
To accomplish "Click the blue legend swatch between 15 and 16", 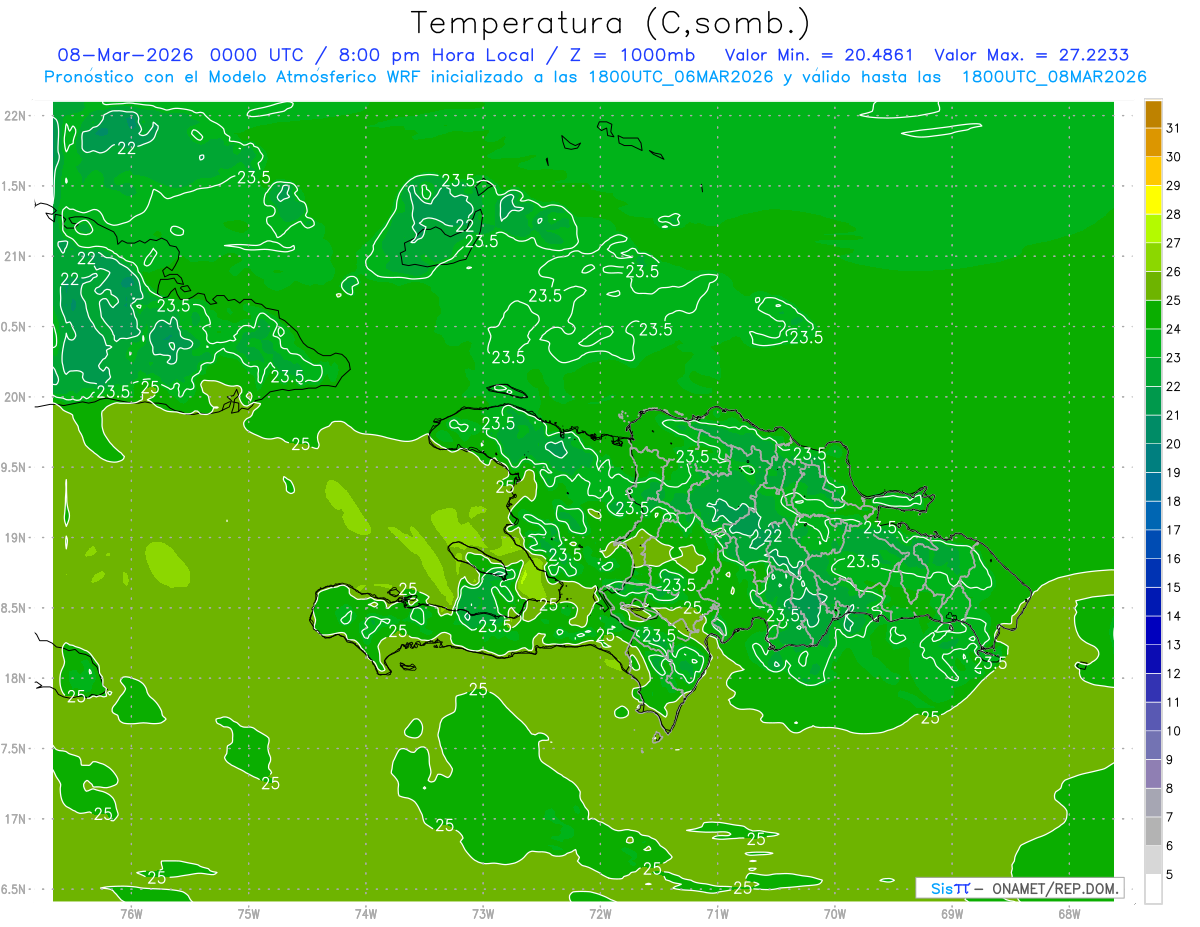I will coord(1153,573).
